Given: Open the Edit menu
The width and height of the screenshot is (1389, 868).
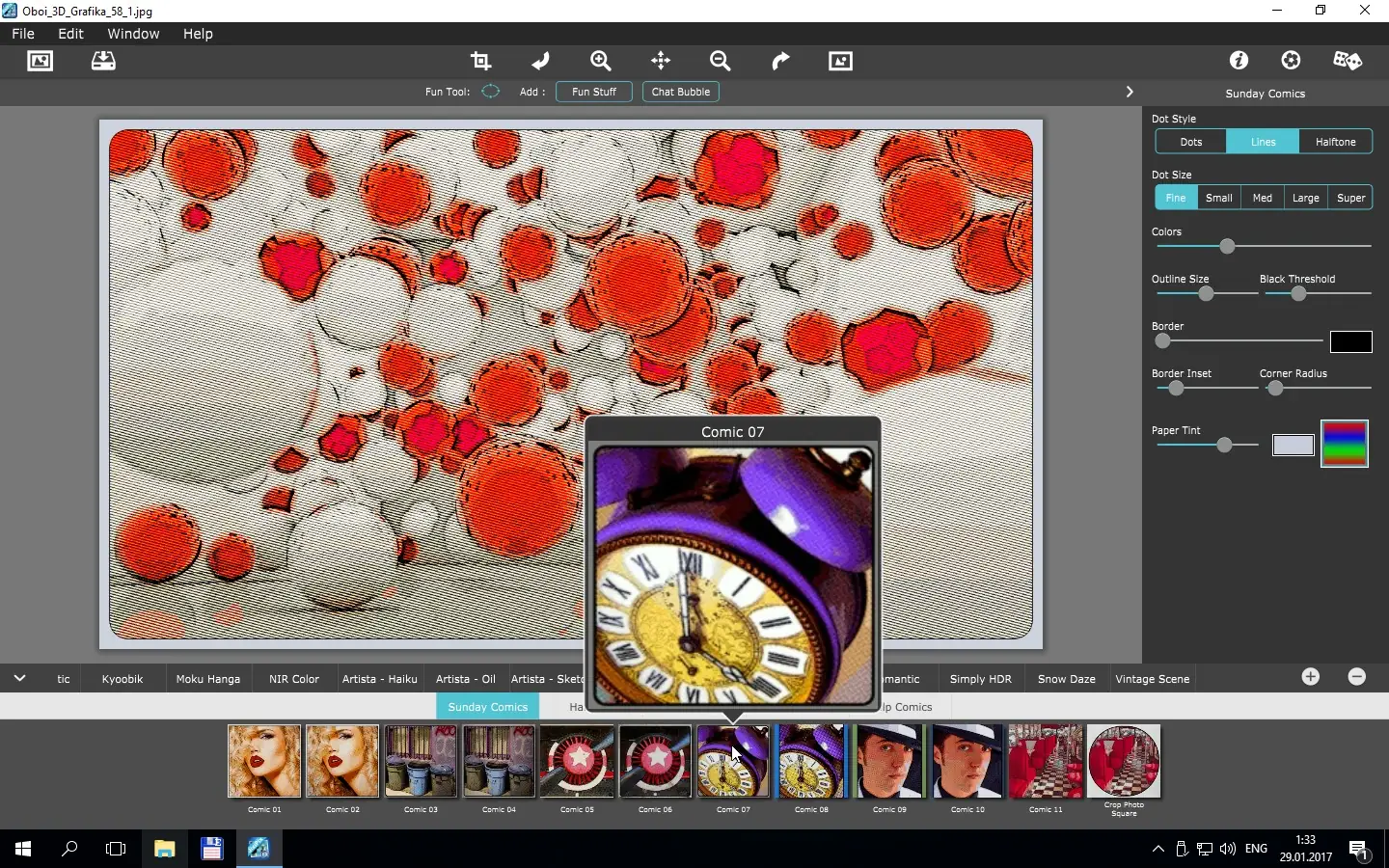Looking at the screenshot, I should (70, 34).
